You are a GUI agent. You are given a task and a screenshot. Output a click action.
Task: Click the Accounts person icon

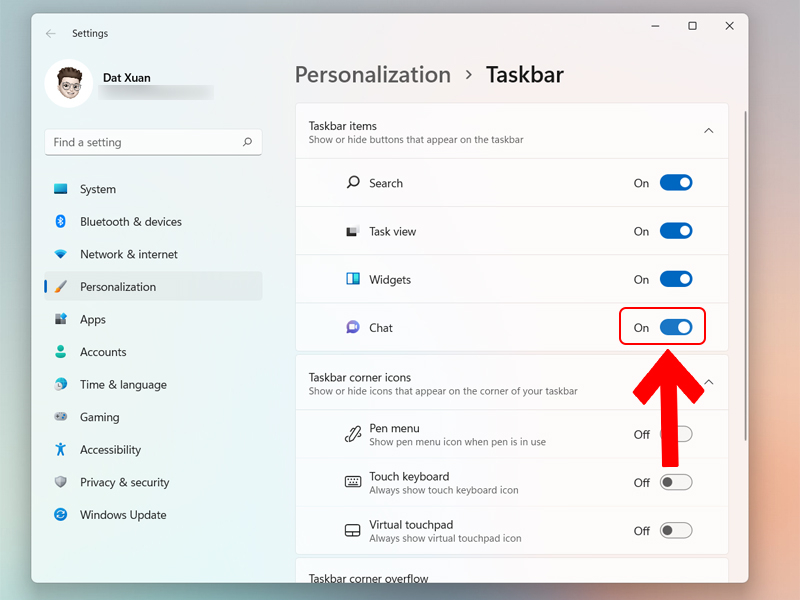(61, 352)
